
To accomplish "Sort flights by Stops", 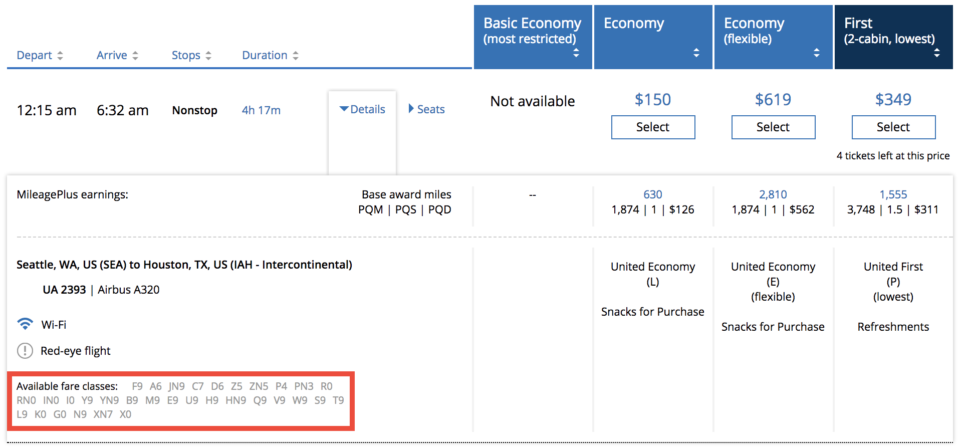I will tap(192, 56).
